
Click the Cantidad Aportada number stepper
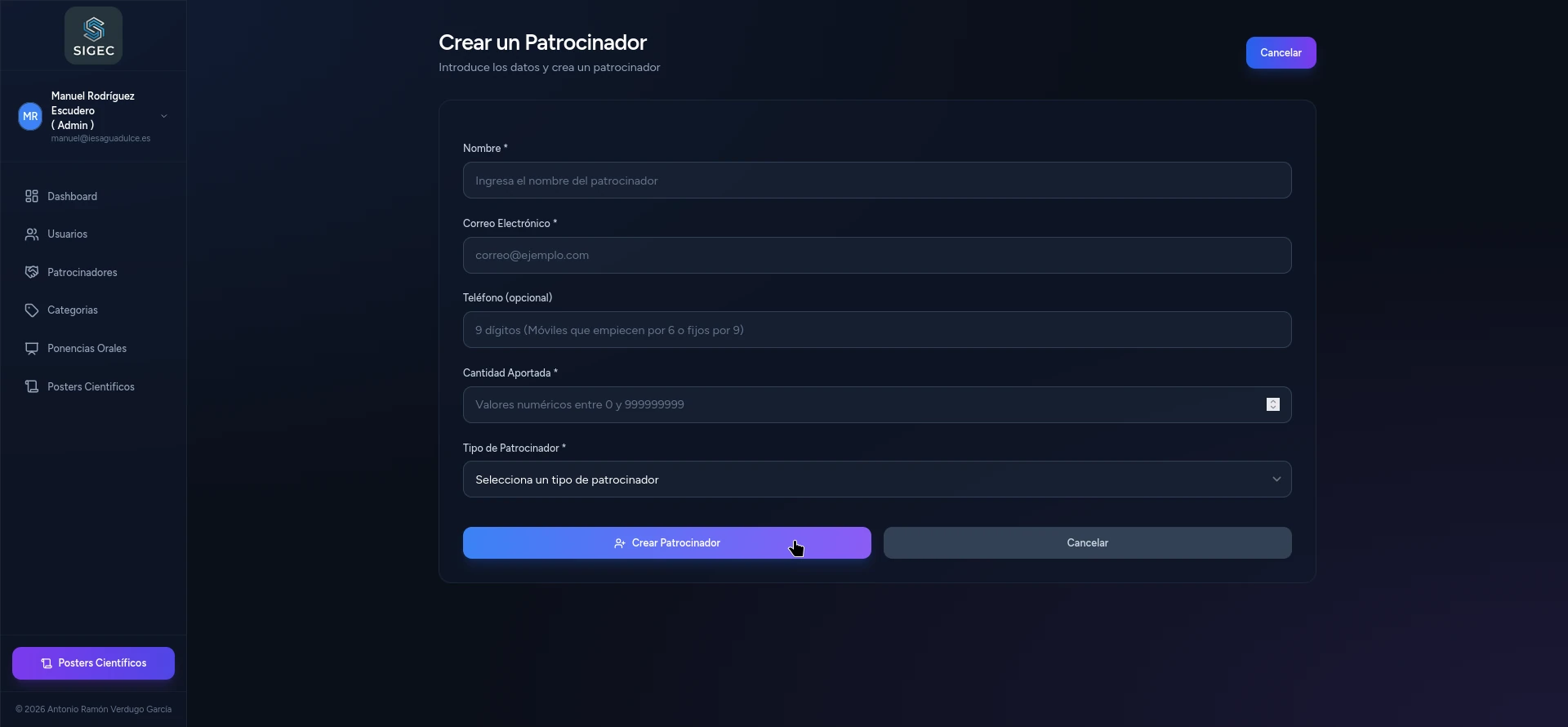tap(1272, 404)
